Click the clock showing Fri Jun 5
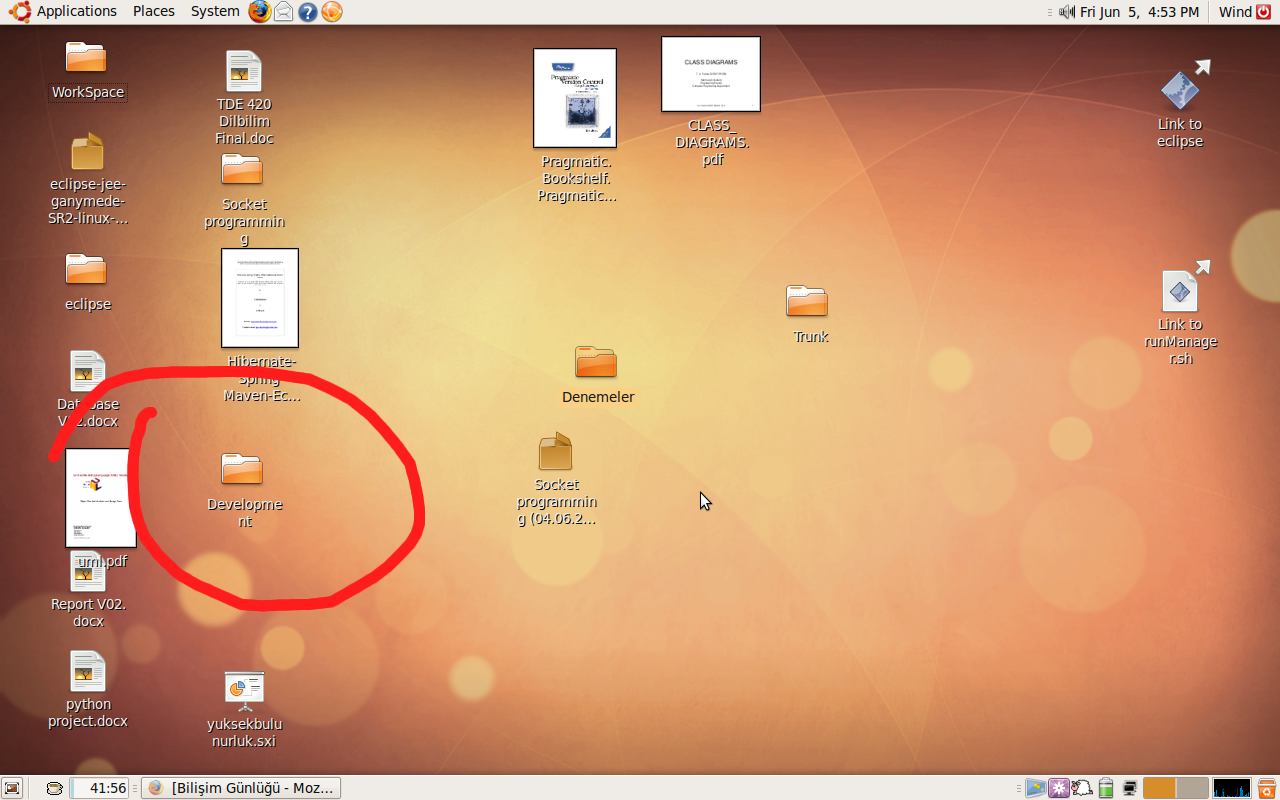 1139,12
